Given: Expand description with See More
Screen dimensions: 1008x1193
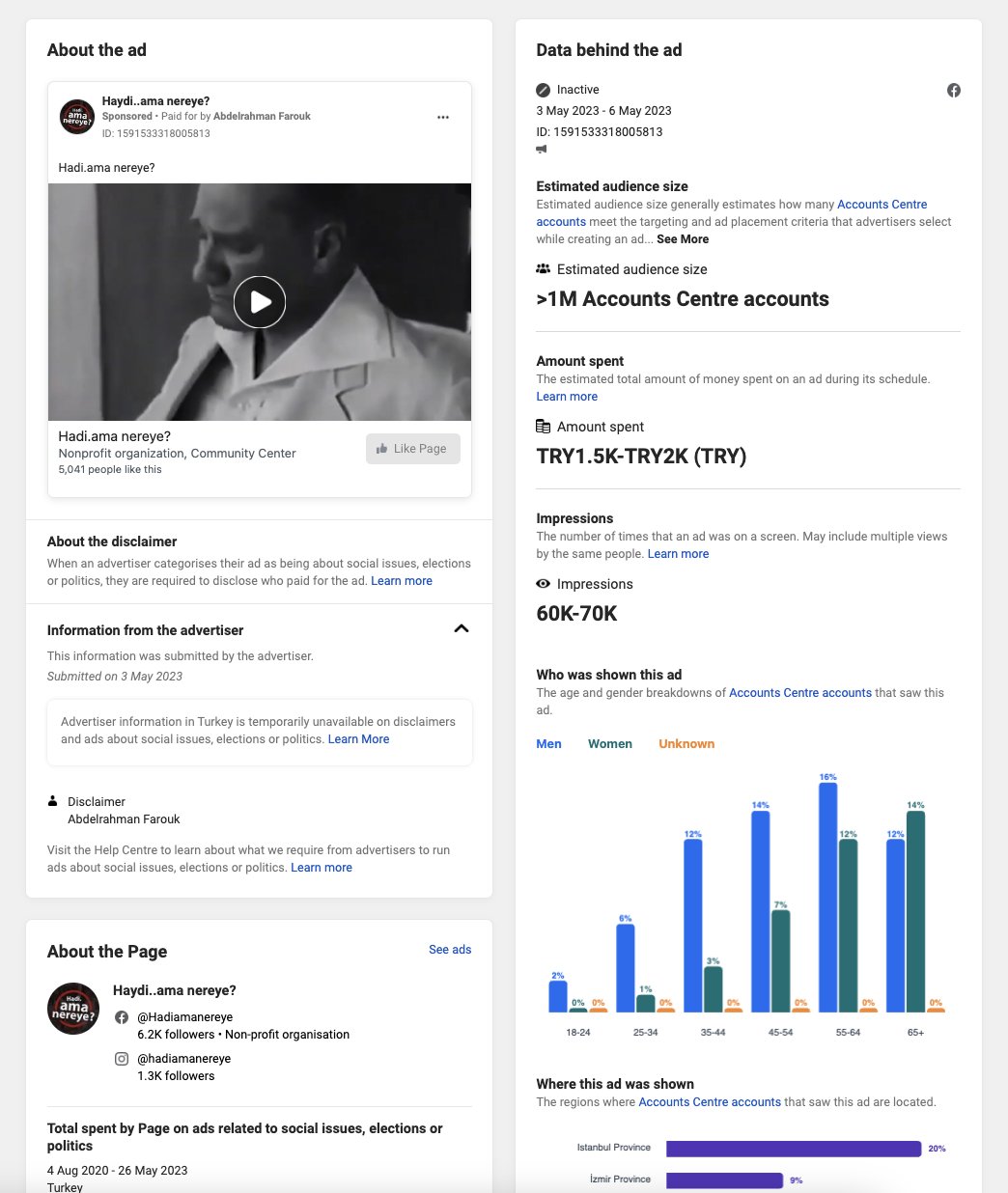Looking at the screenshot, I should [x=683, y=239].
